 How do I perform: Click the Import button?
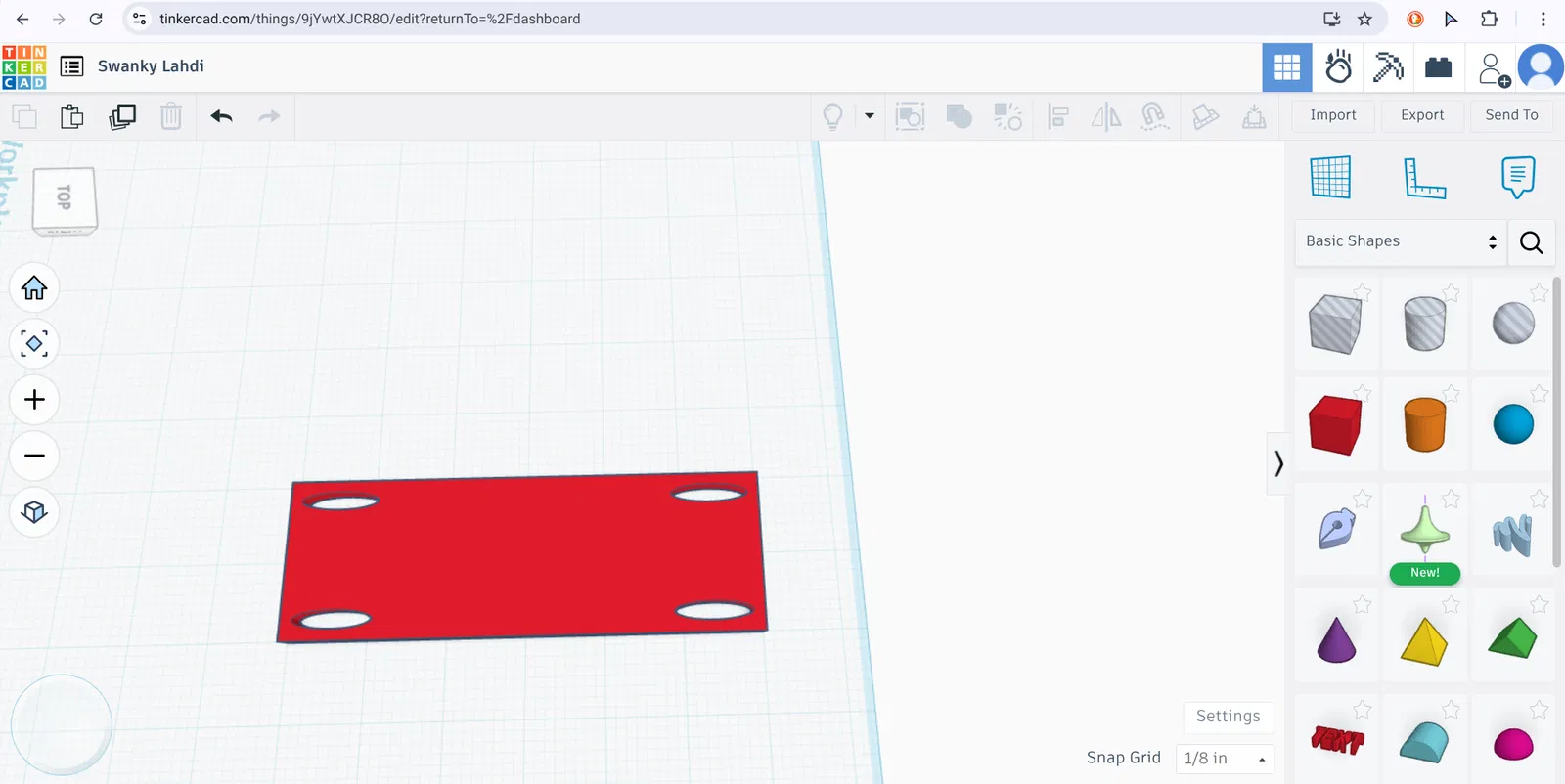coord(1332,115)
